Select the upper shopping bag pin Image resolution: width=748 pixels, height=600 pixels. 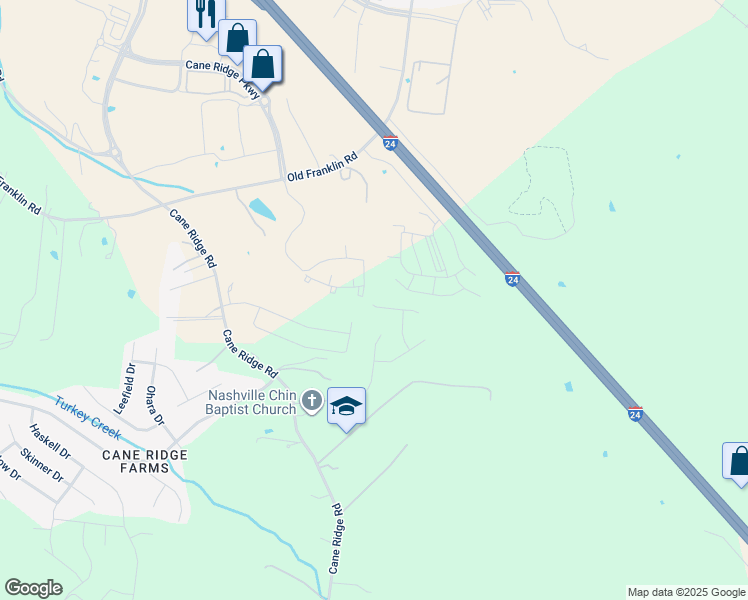237,38
